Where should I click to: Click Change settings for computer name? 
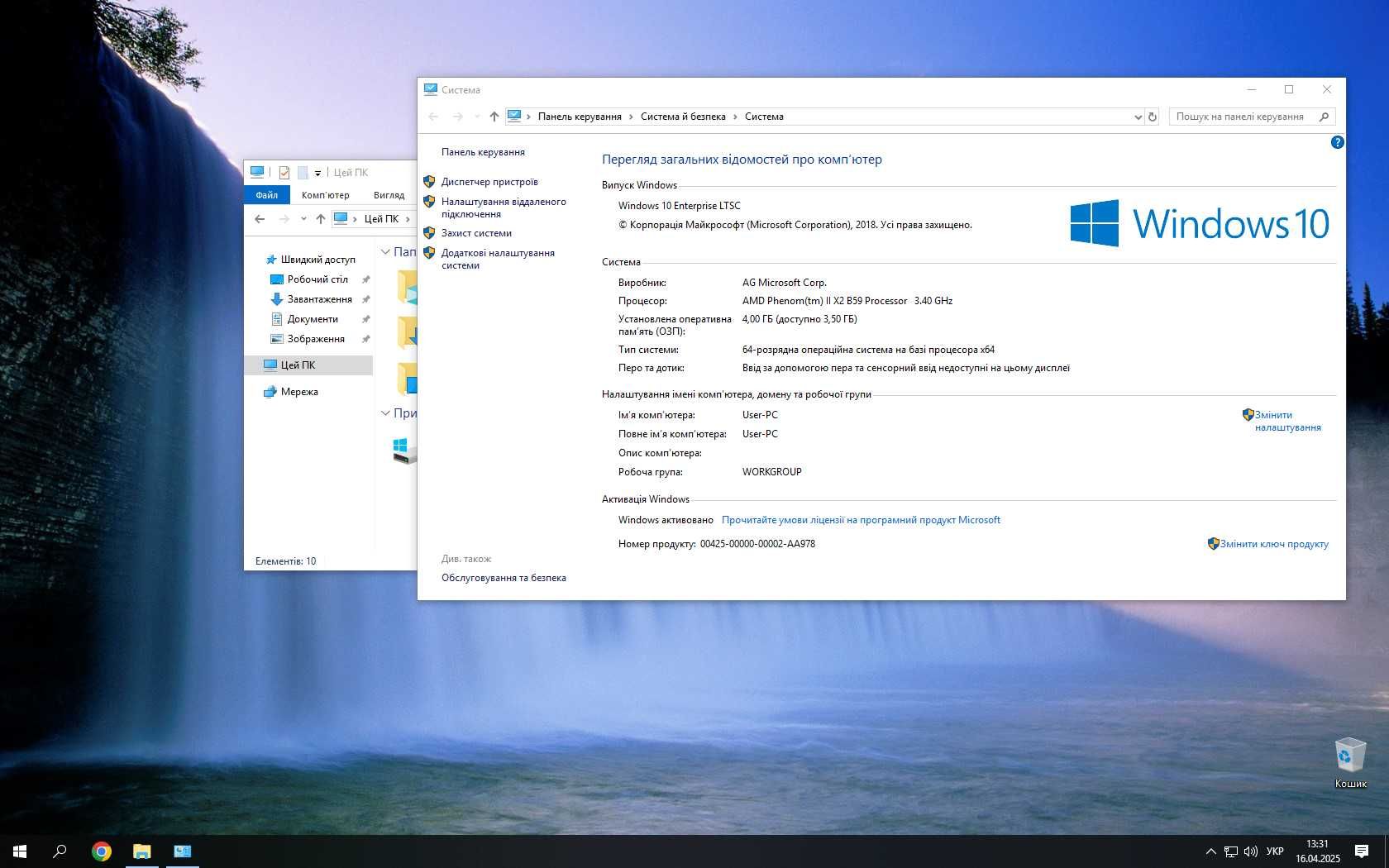coord(1287,421)
